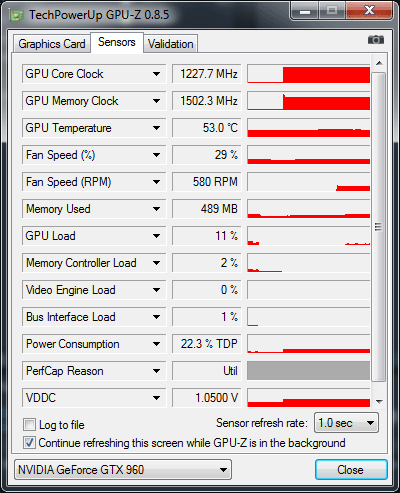The image size is (400, 493).
Task: Click the PerfCap Reason gray bar
Action: pyautogui.click(x=309, y=371)
